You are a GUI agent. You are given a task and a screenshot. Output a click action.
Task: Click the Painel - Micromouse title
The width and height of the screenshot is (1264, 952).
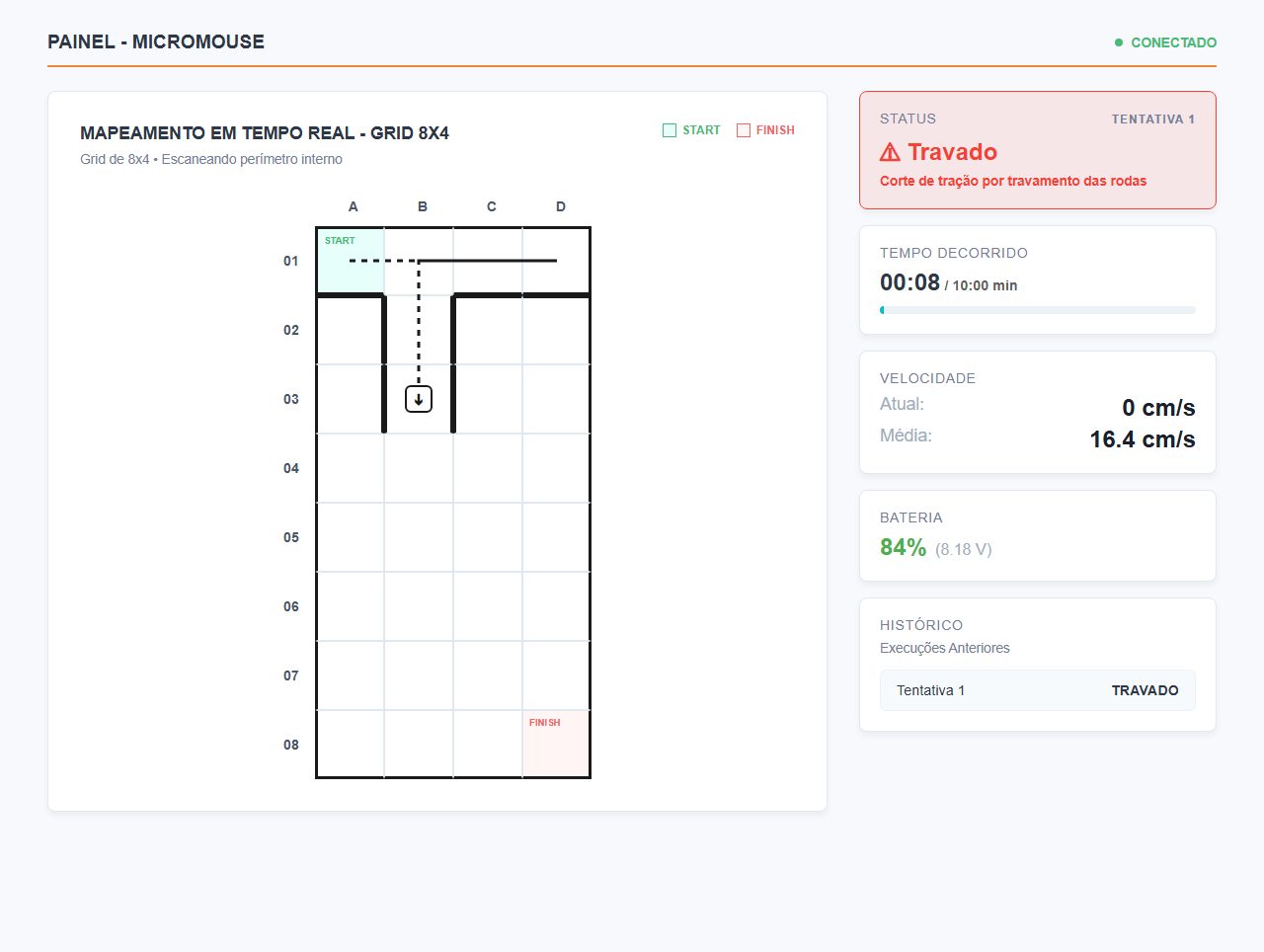[156, 41]
